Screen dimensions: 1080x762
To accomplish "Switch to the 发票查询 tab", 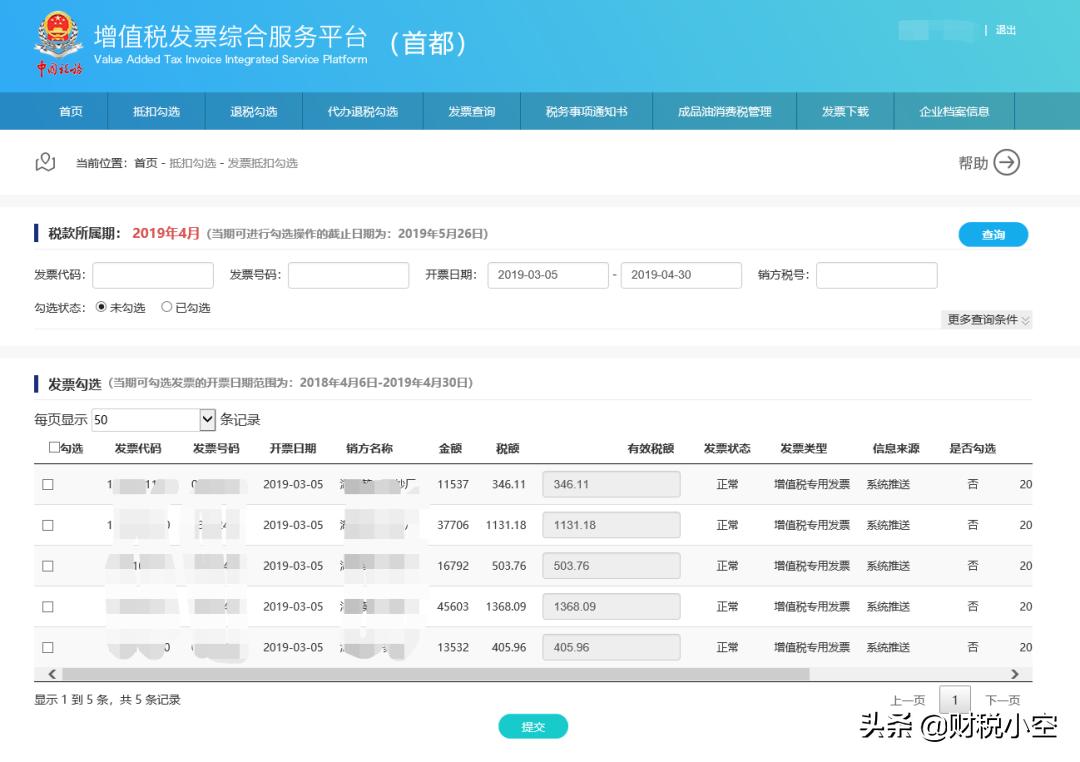I will click(471, 111).
